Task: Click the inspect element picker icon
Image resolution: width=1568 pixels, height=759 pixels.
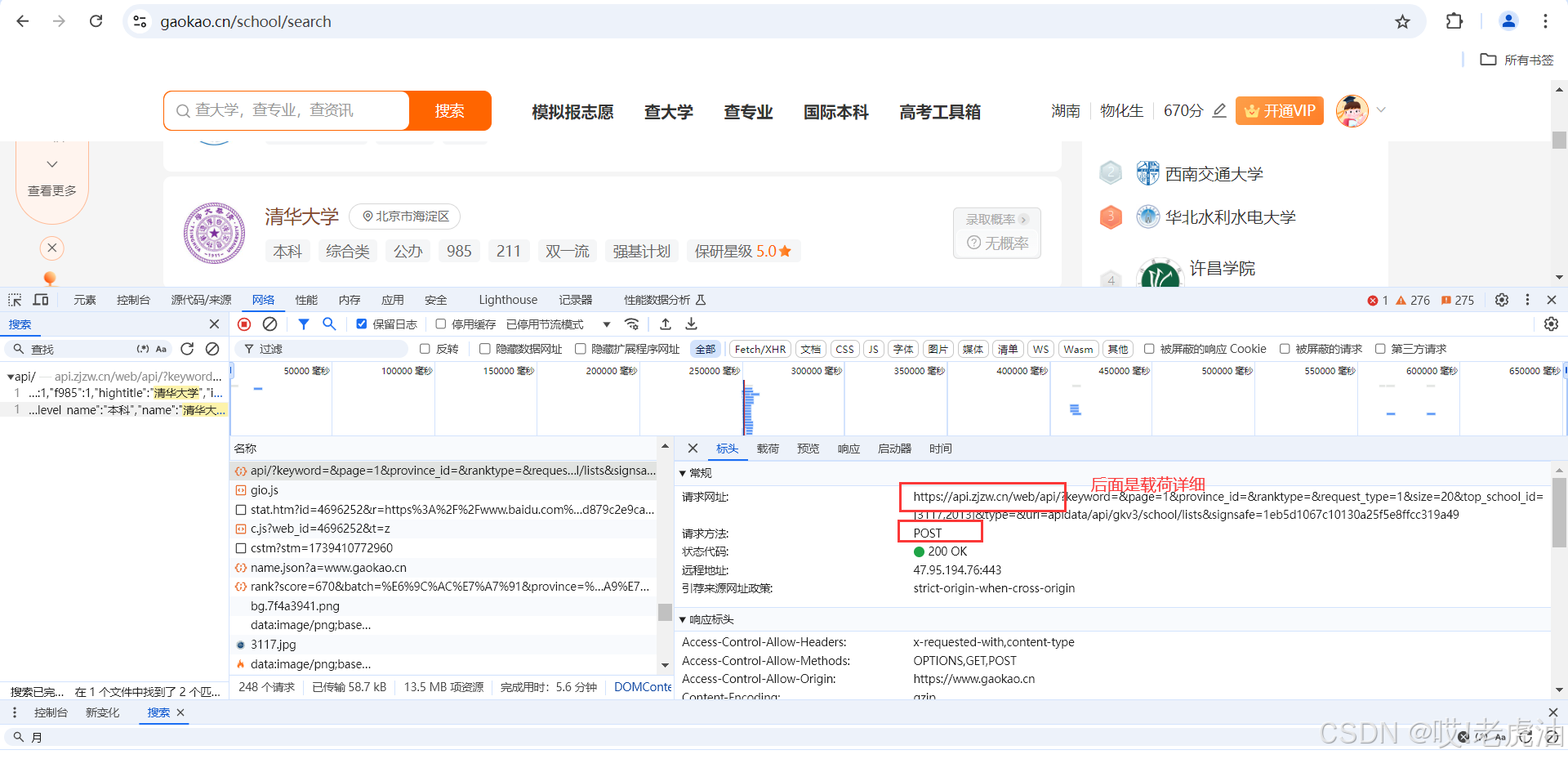Action: [16, 300]
